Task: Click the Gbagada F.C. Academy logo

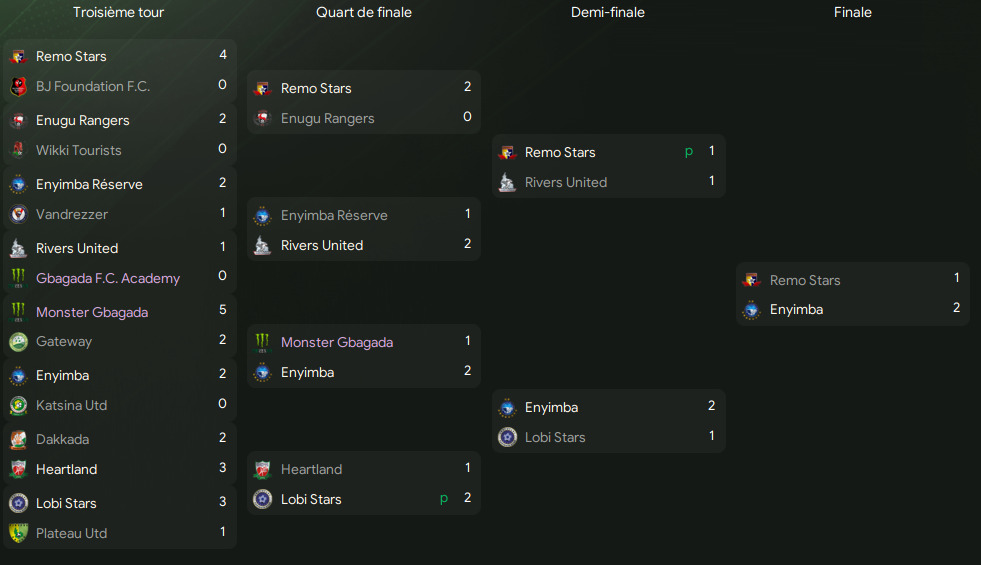Action: [18, 278]
